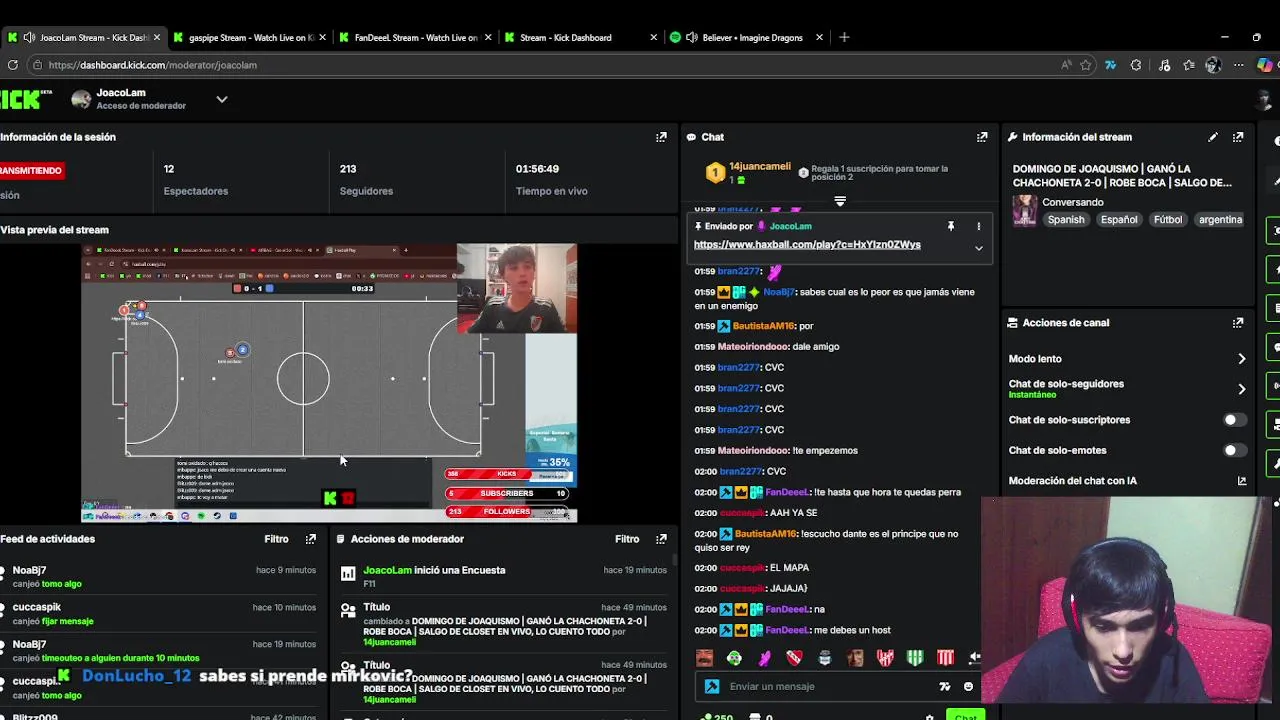Open browser Extensions puzzle icon
This screenshot has width=1280, height=720.
click(1136, 65)
